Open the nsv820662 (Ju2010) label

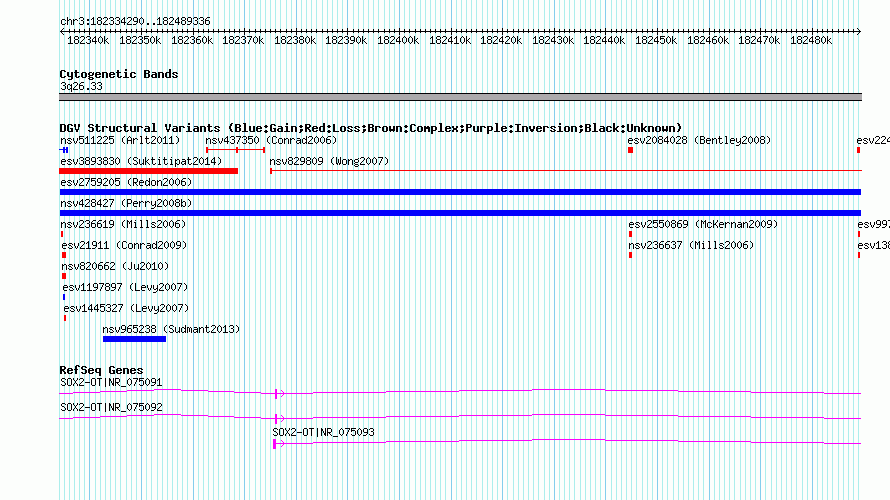(x=115, y=266)
